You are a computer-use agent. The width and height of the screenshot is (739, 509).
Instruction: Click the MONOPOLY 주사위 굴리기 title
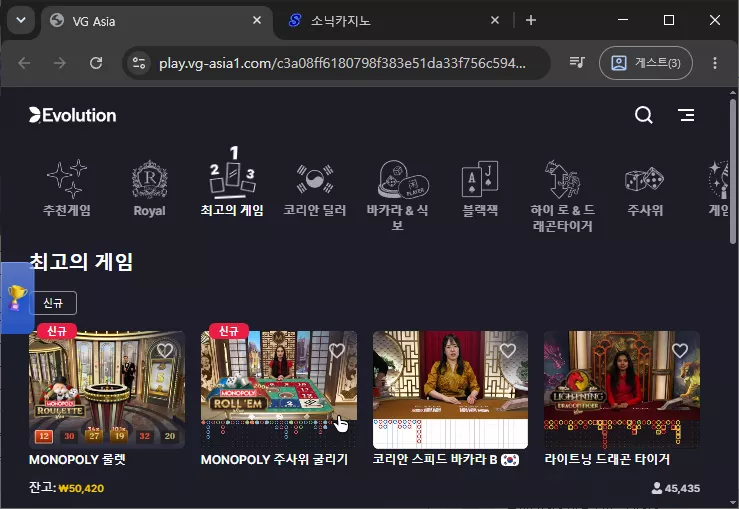pyautogui.click(x=274, y=460)
